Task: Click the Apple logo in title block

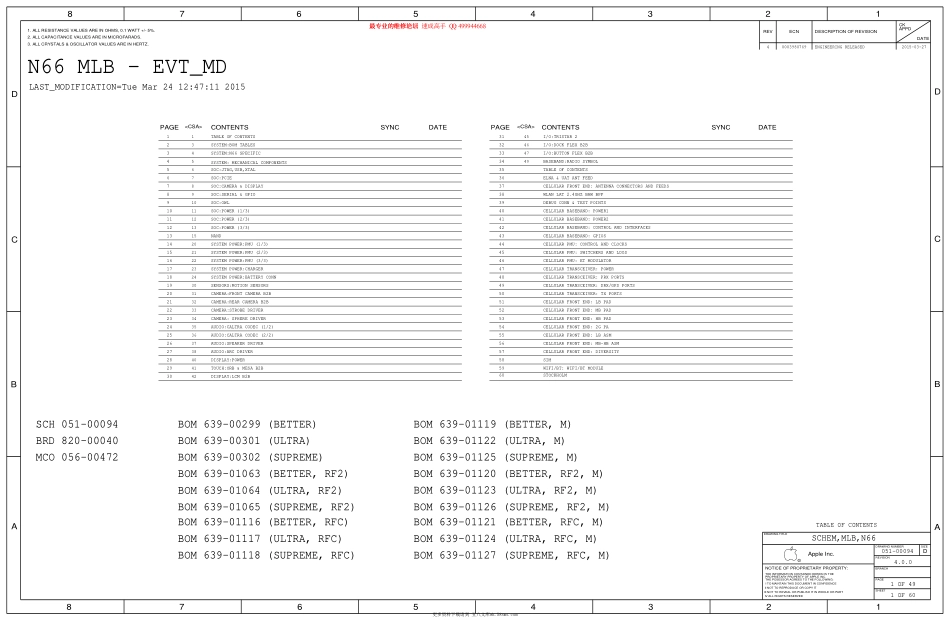Action: pos(791,554)
